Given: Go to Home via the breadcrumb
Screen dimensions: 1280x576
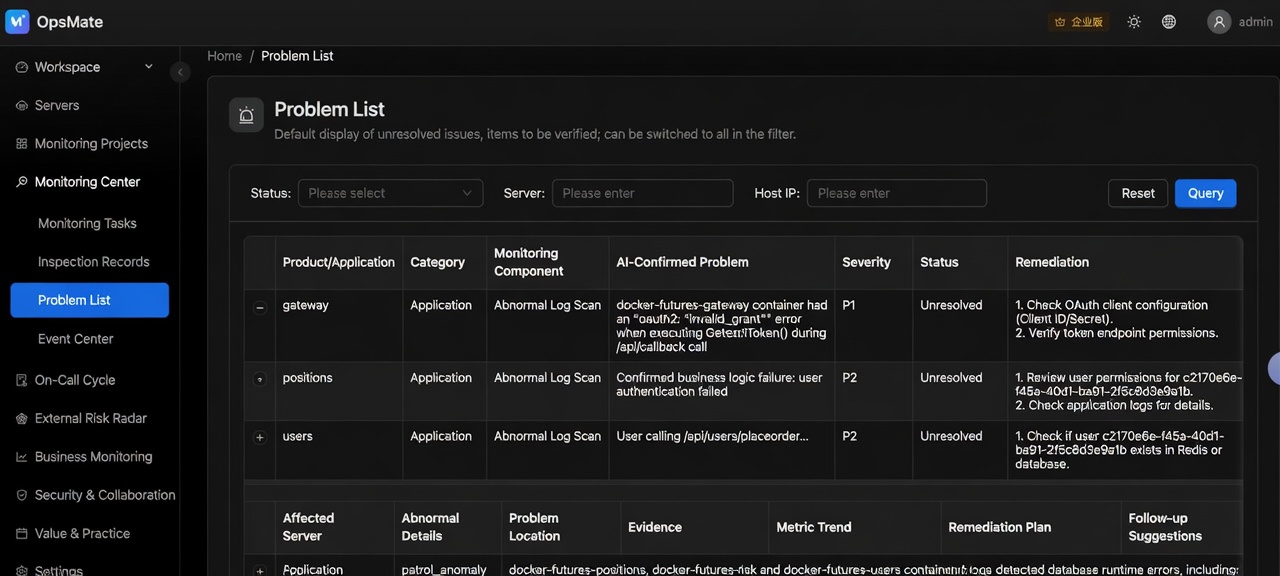Looking at the screenshot, I should pyautogui.click(x=224, y=56).
